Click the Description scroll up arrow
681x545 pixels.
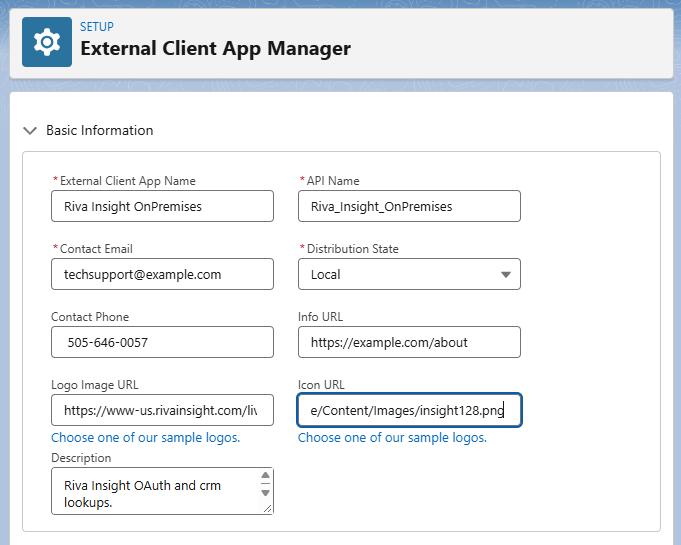pyautogui.click(x=265, y=475)
